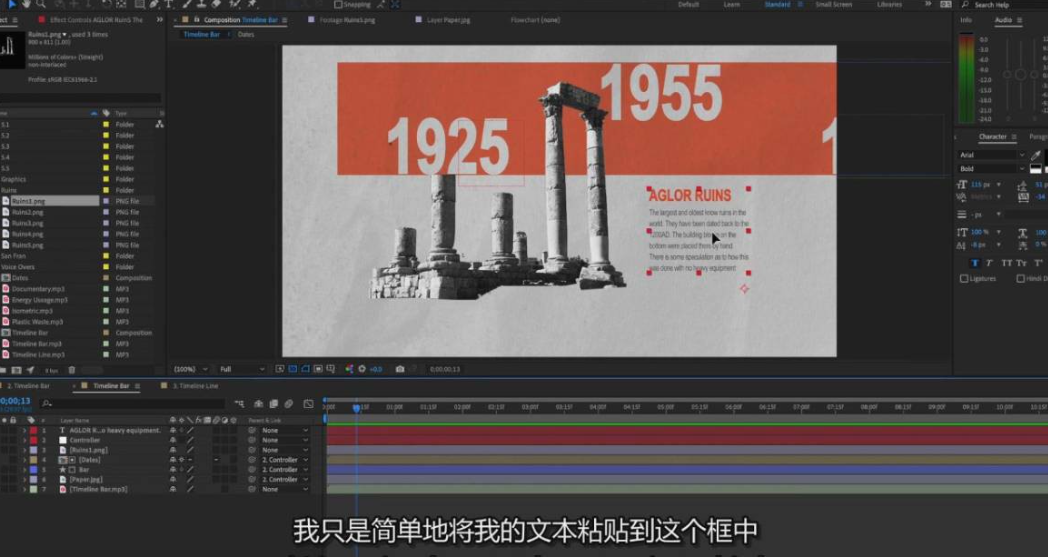1048x557 pixels.
Task: Open the Timeline Line timeline tab
Action: point(195,385)
